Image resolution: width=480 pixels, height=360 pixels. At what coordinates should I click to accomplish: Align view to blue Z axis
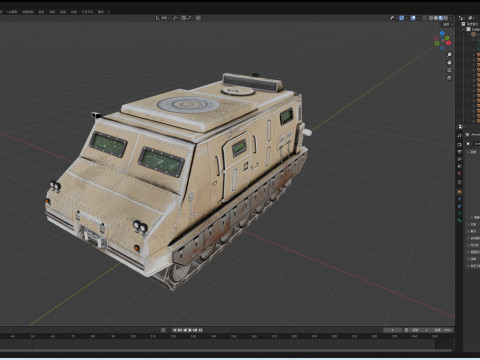[442, 33]
